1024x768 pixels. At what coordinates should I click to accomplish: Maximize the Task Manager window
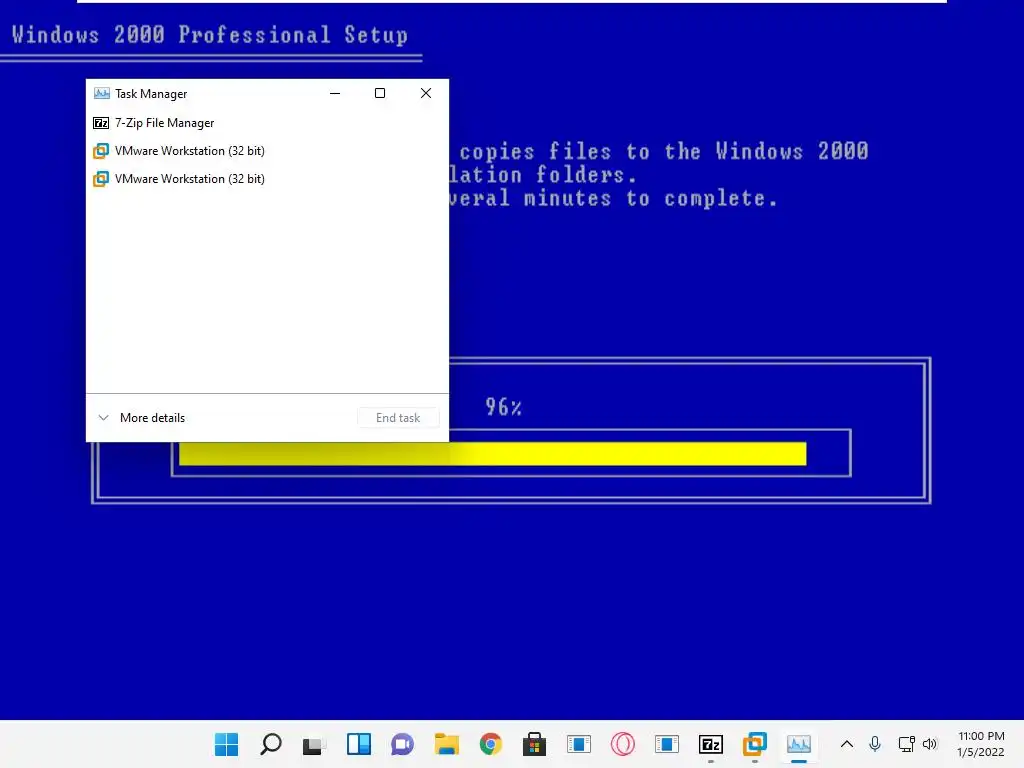(x=379, y=93)
